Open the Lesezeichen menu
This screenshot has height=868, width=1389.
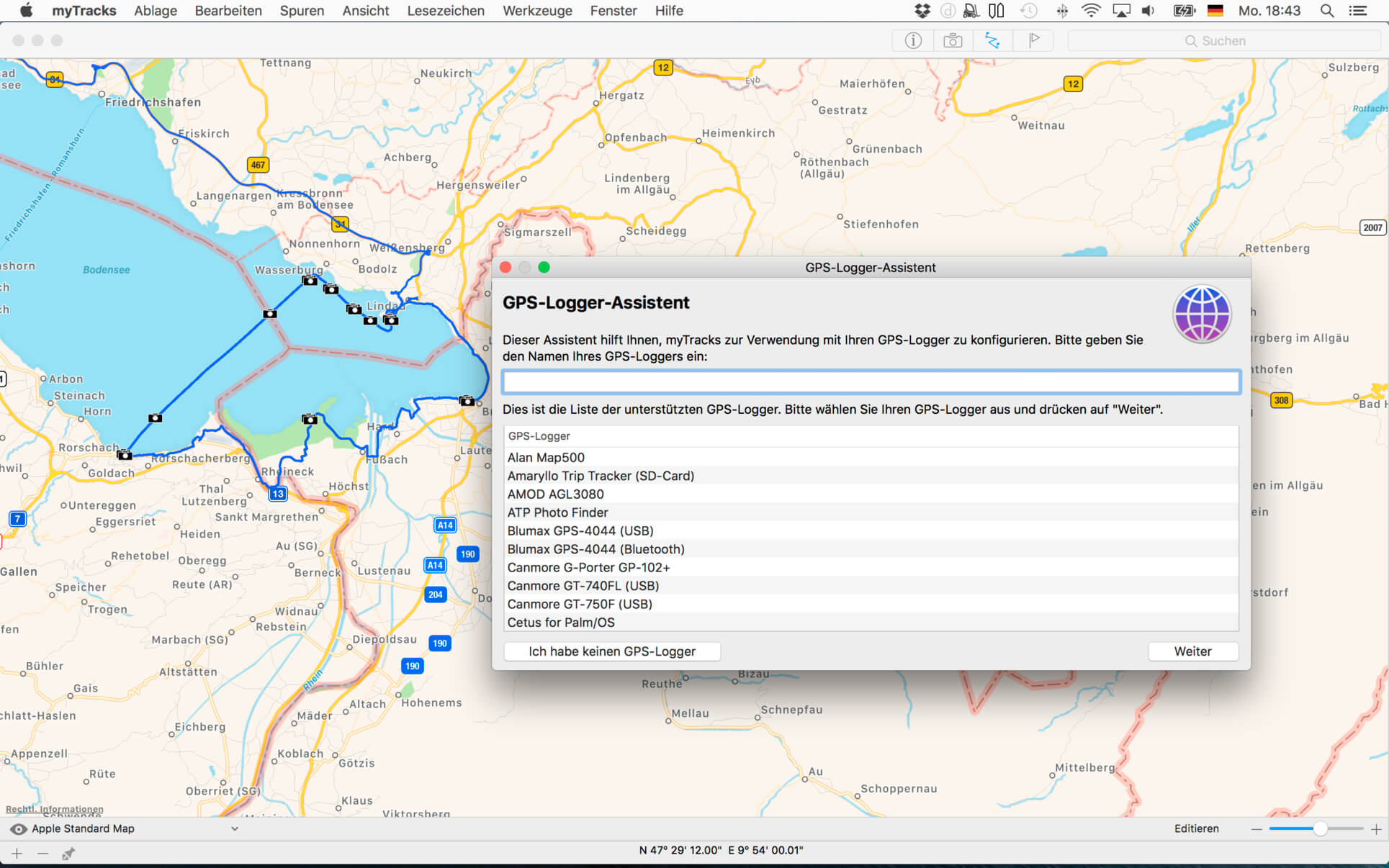(446, 11)
